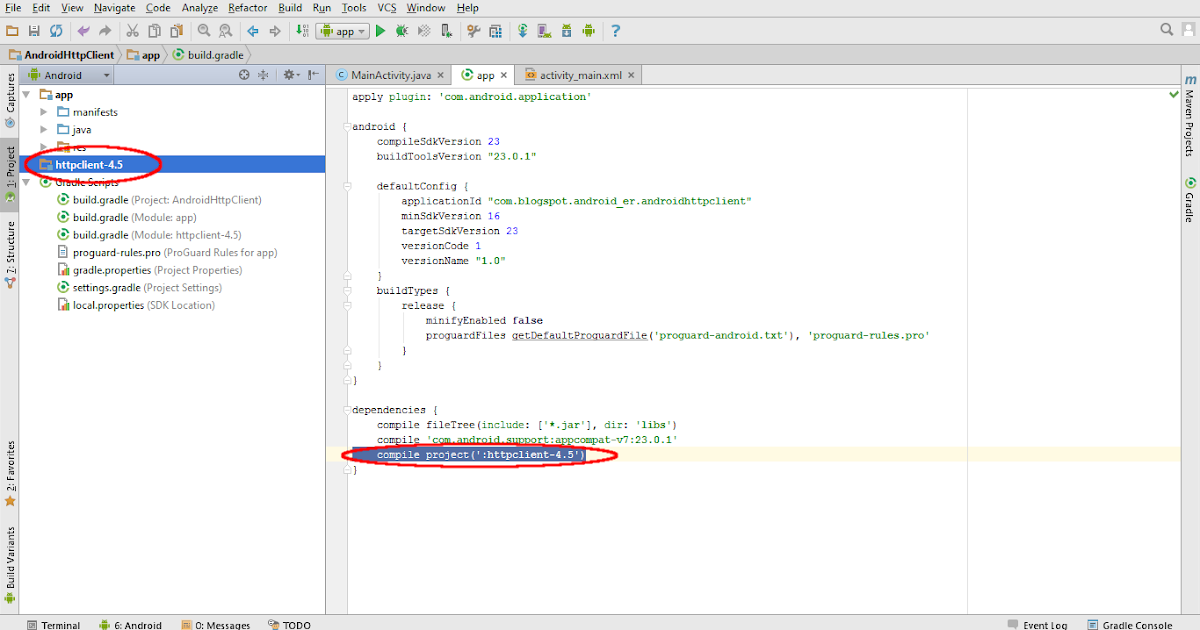The image size is (1200, 630).
Task: Open SDK Manager download icon
Action: click(x=567, y=31)
